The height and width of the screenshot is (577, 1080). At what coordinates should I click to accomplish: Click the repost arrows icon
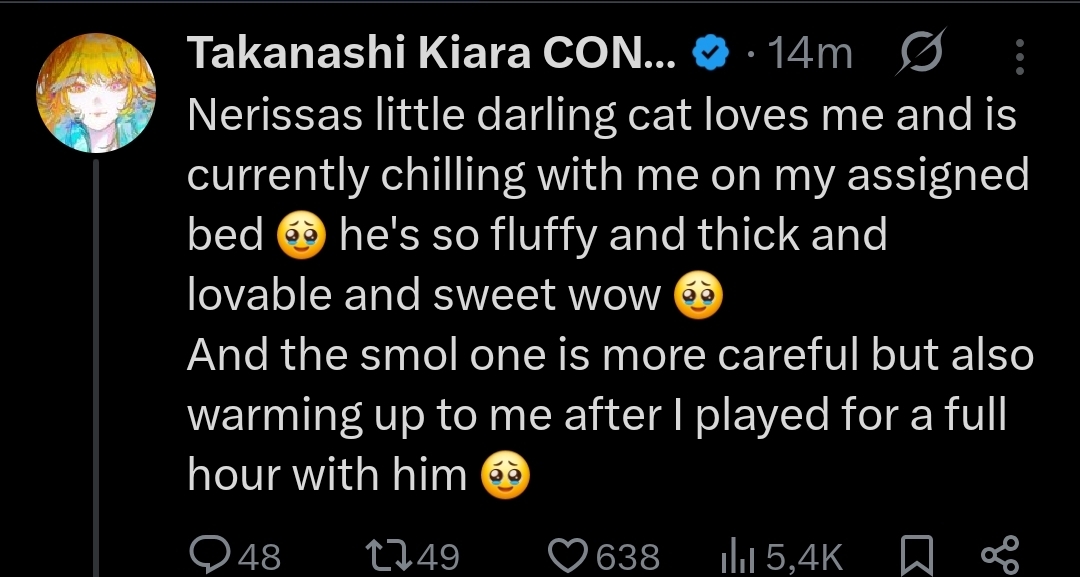tap(389, 555)
